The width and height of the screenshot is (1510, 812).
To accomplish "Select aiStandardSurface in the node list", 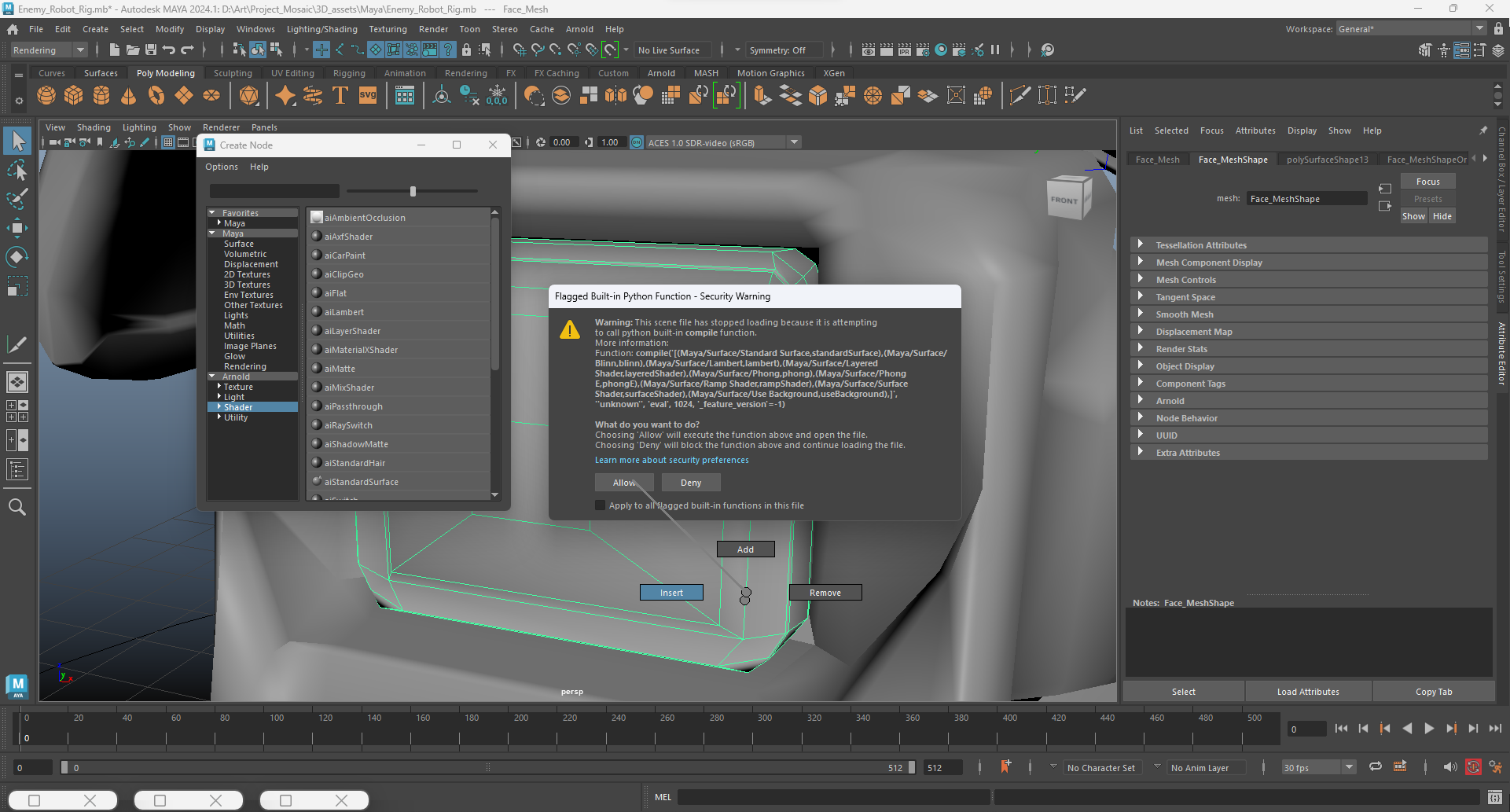I will pyautogui.click(x=361, y=482).
